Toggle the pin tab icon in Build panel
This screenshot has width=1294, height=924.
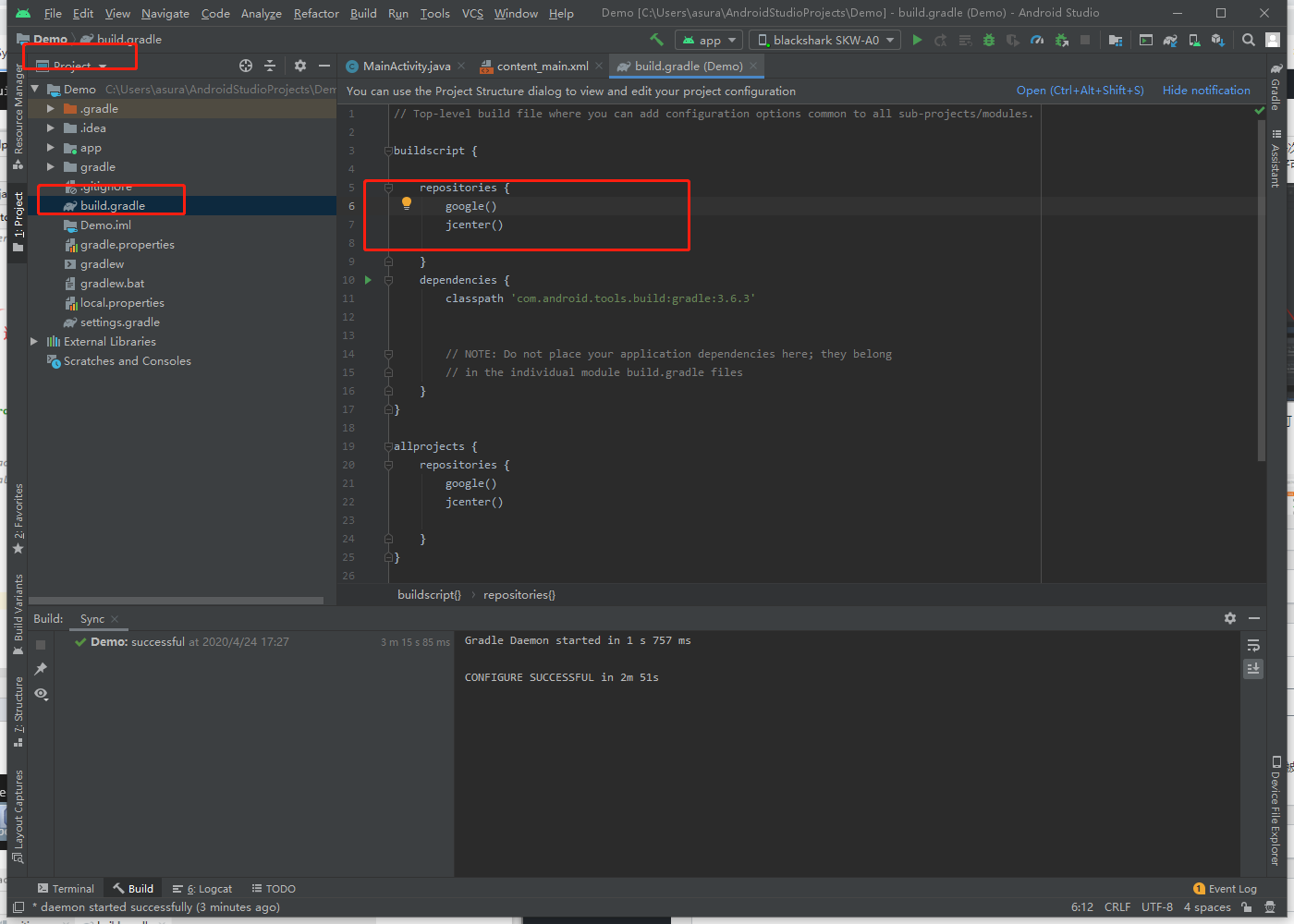(41, 669)
